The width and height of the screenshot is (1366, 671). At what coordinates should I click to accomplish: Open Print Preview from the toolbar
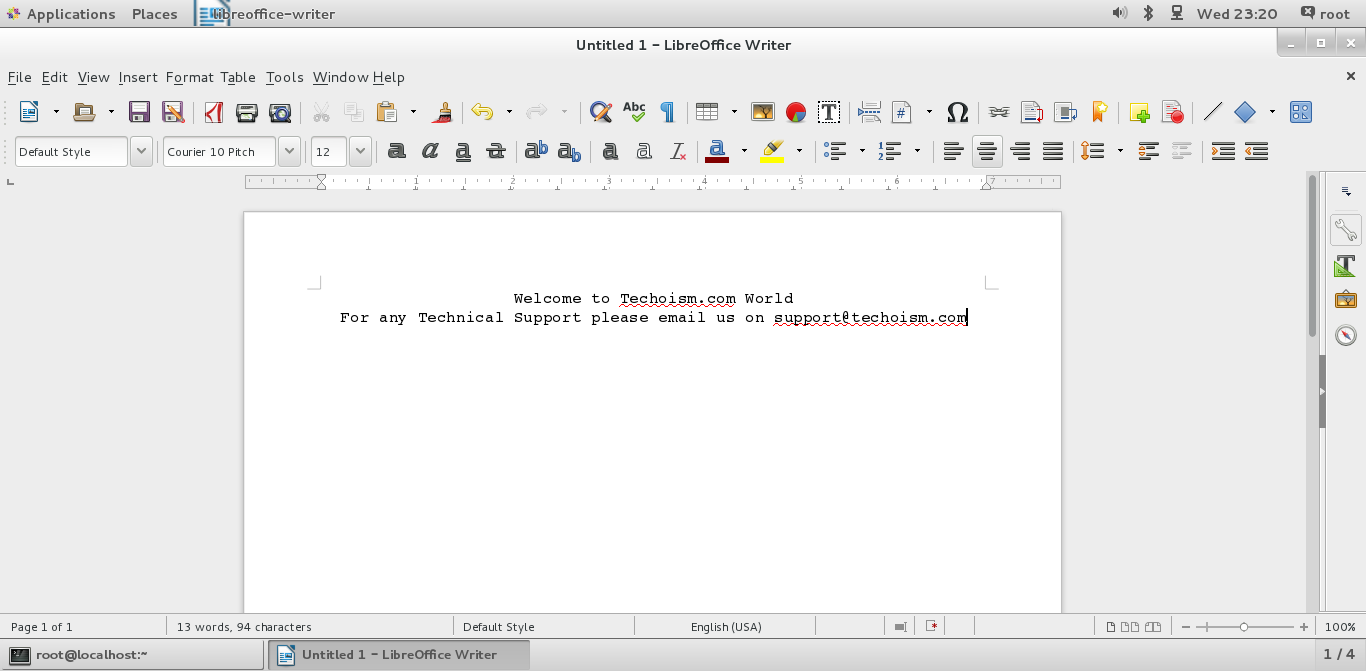pos(281,112)
